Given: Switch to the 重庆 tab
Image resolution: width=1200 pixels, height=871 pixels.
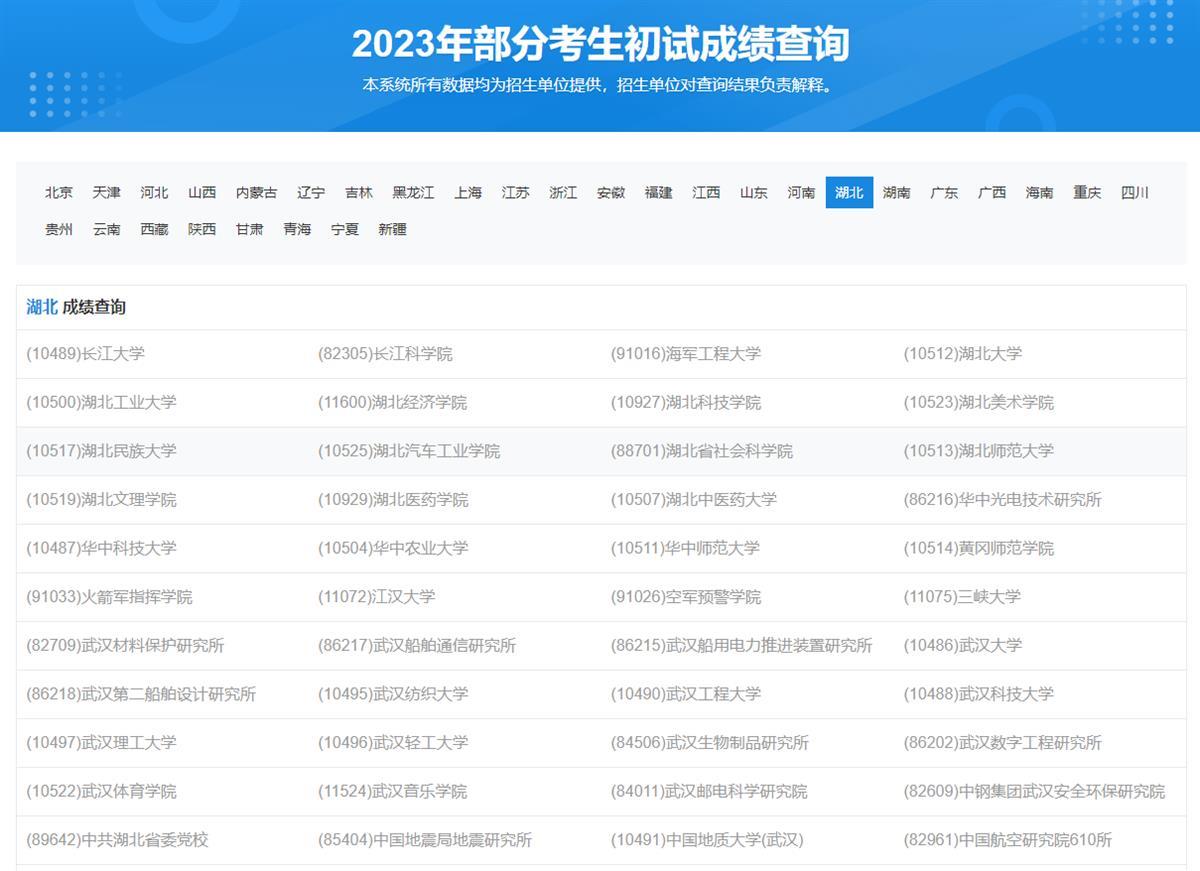Looking at the screenshot, I should coord(1088,193).
